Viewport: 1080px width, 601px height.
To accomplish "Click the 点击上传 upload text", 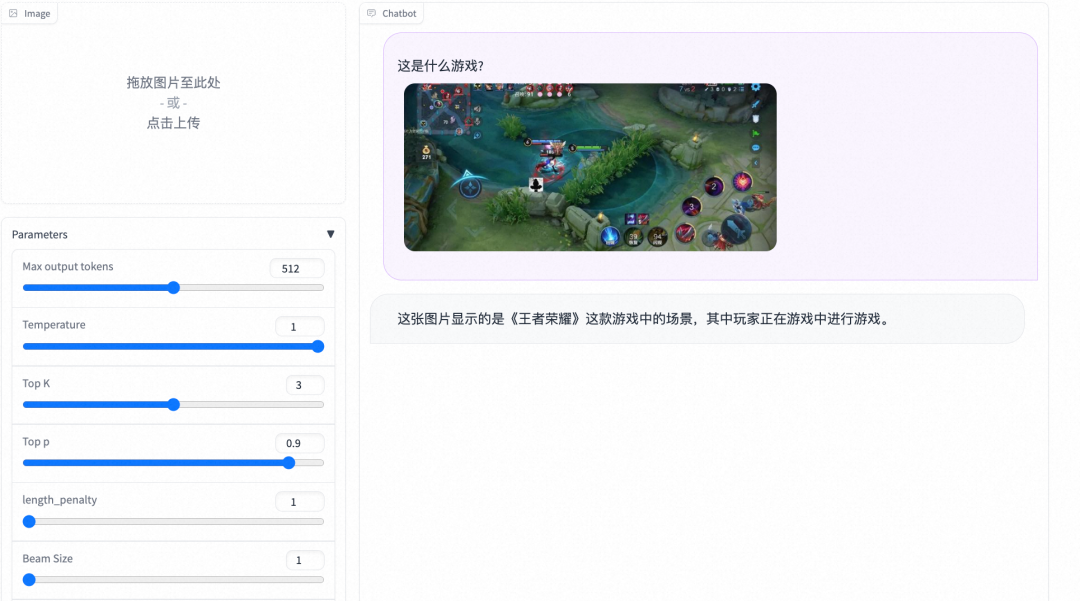I will (174, 123).
